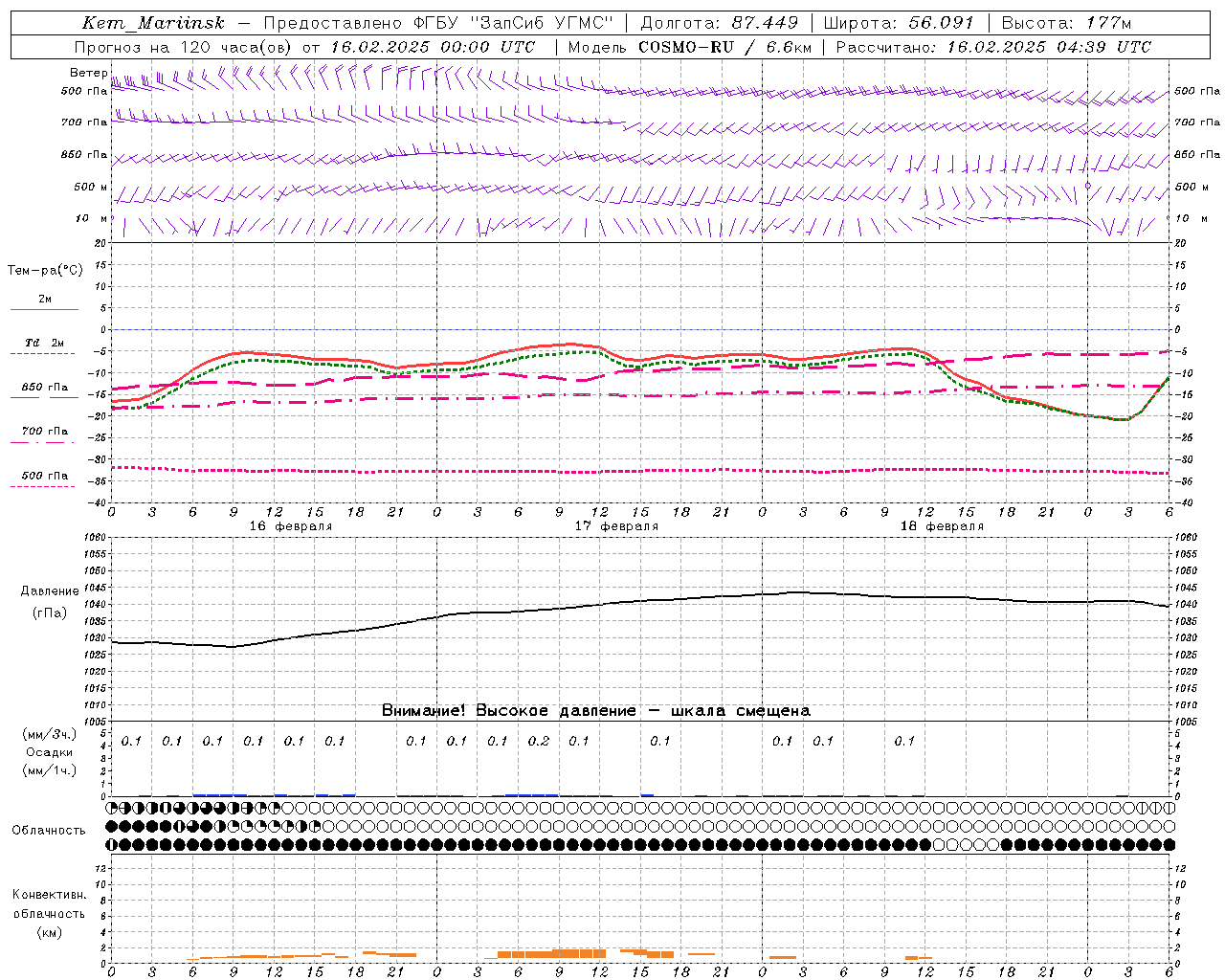Select the 'Долгота: 87.449' longitude value

[719, 23]
